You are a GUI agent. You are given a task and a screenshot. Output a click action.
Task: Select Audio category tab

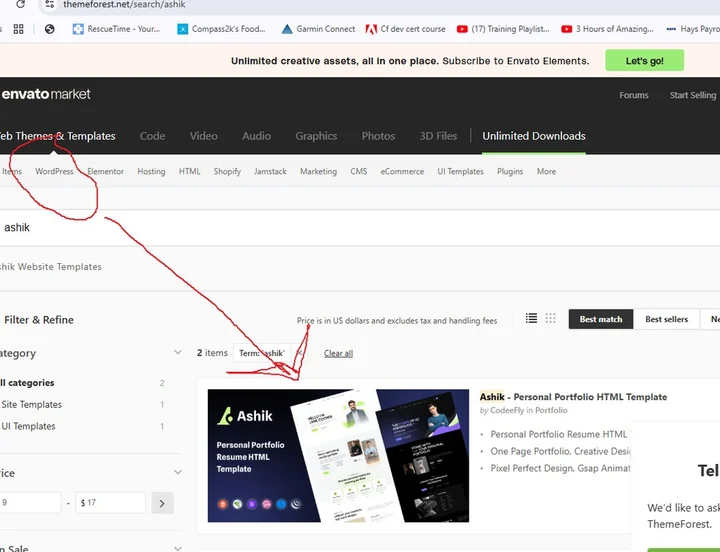(257, 136)
